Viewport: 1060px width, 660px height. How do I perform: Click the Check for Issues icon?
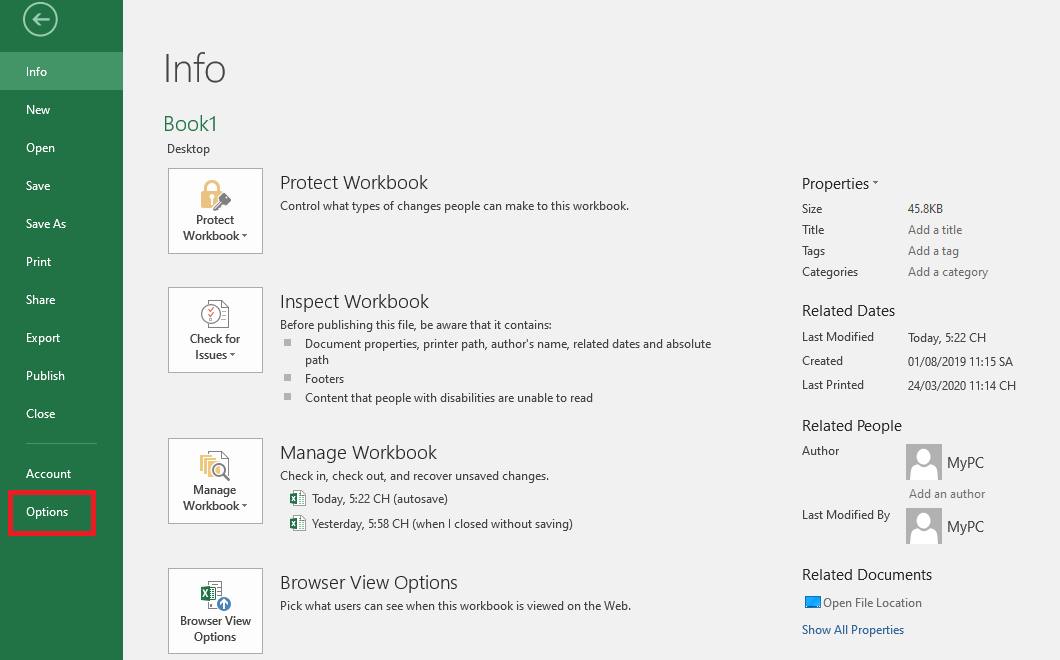[x=215, y=315]
